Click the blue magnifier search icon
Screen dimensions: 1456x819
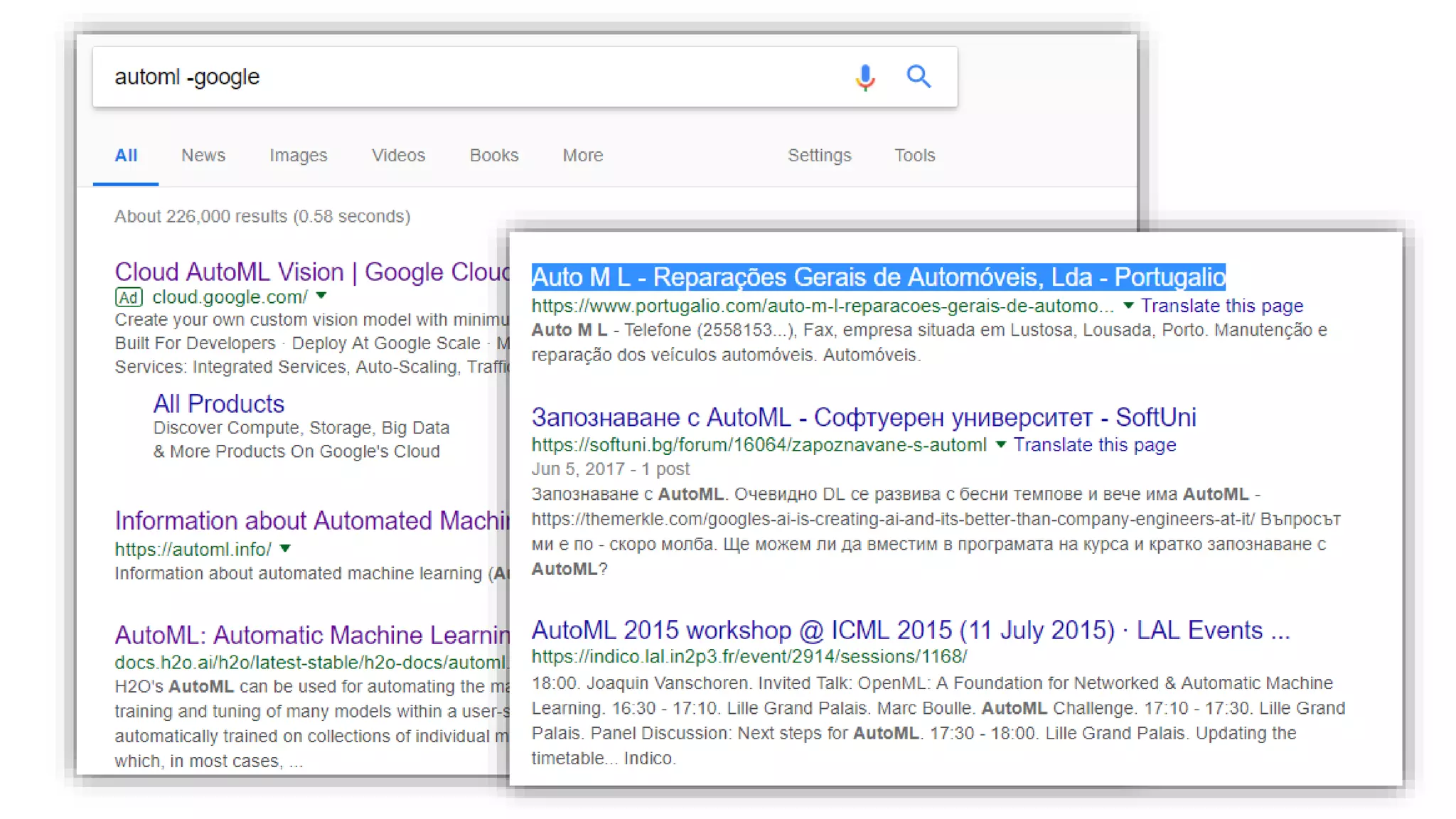pos(919,76)
